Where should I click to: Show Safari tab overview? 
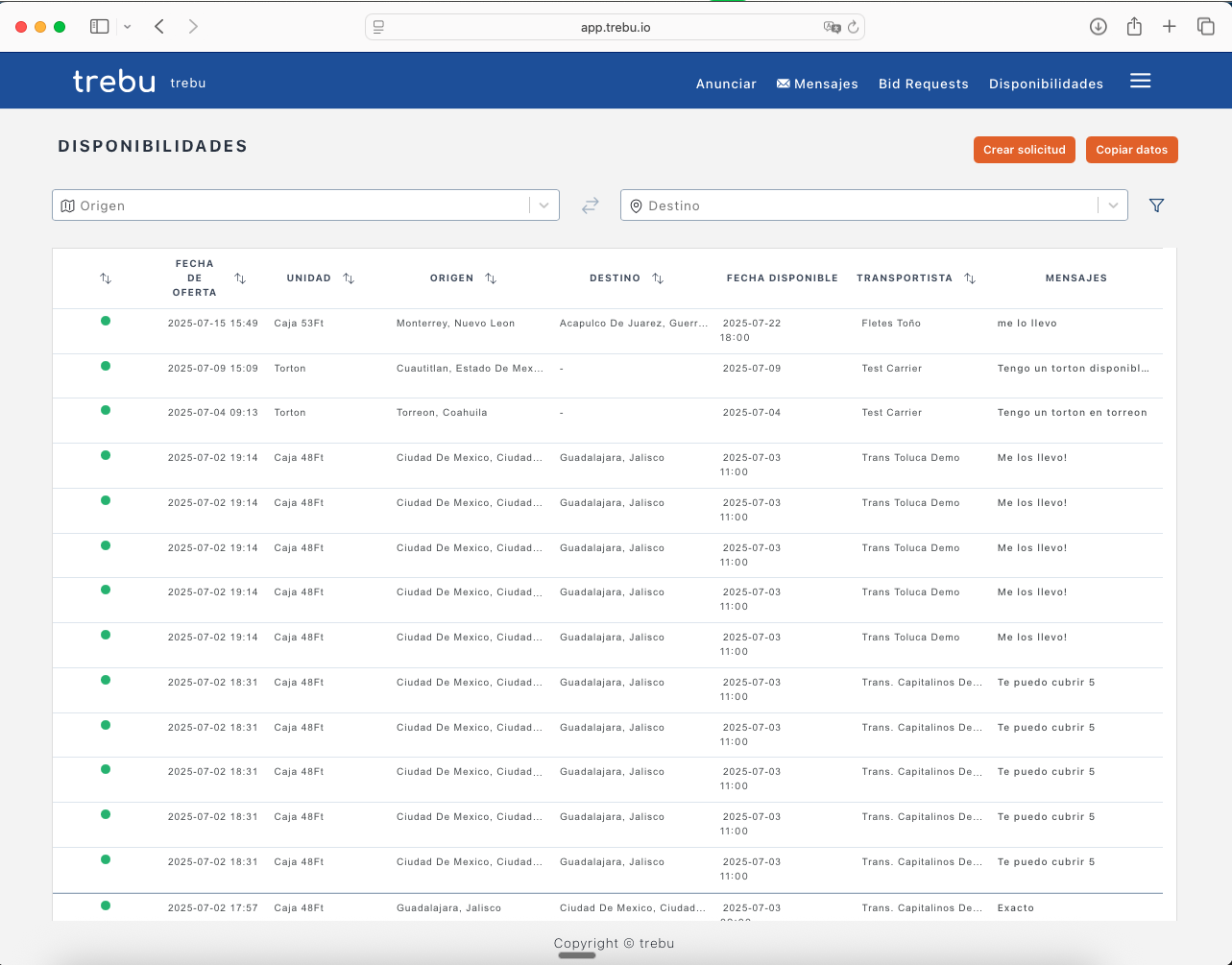(x=1205, y=27)
